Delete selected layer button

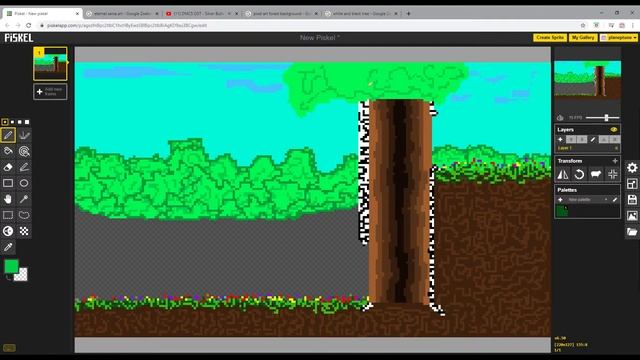pyautogui.click(x=614, y=140)
